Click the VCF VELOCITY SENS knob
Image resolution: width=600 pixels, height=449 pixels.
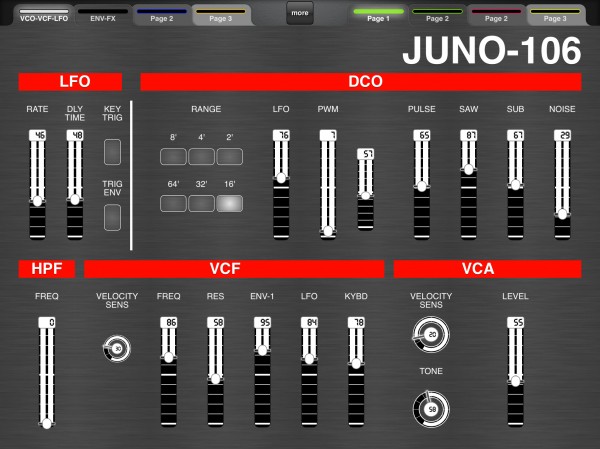(x=117, y=348)
